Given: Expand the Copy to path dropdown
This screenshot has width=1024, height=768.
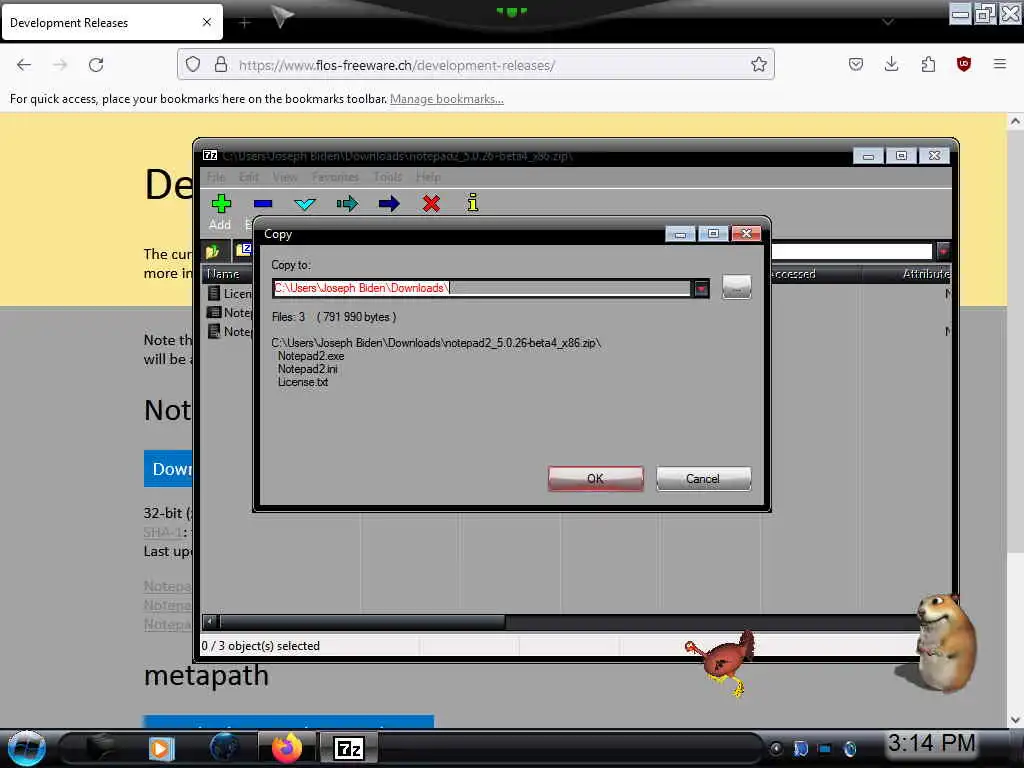Looking at the screenshot, I should click(701, 288).
